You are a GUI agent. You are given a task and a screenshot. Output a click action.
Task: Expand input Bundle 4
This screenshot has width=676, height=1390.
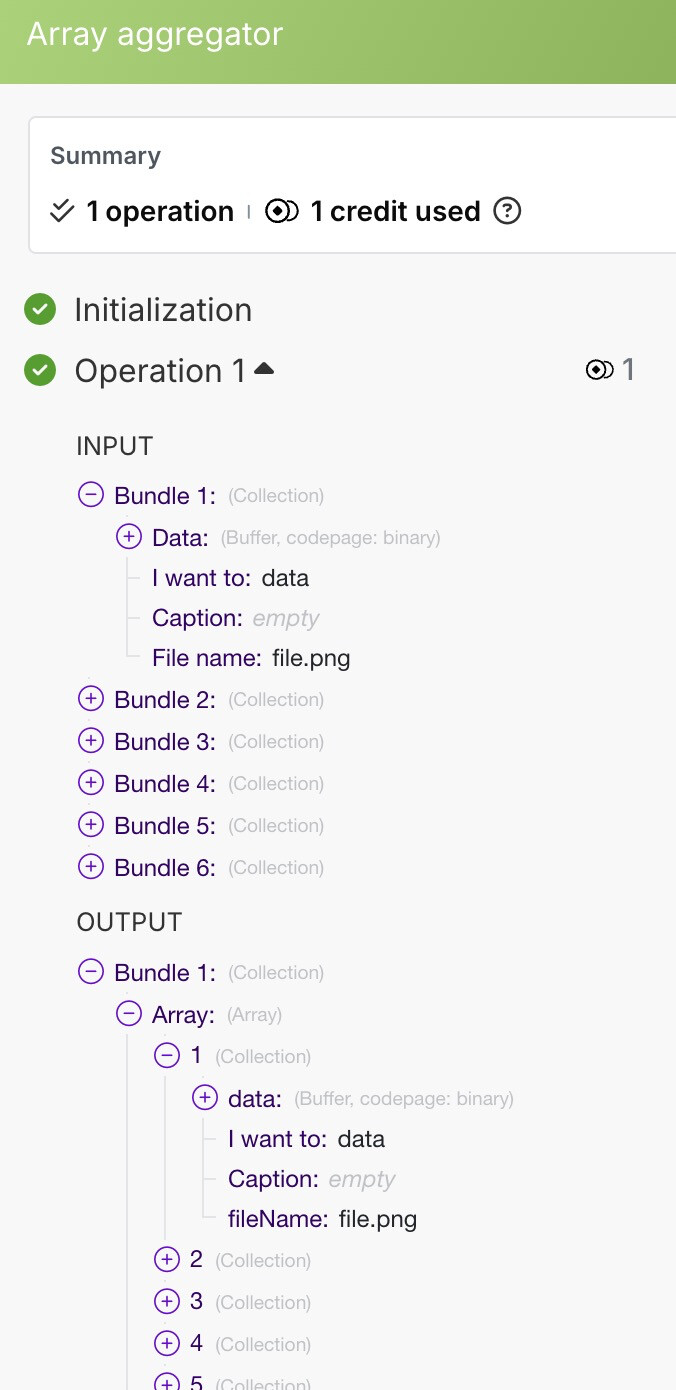(x=91, y=783)
